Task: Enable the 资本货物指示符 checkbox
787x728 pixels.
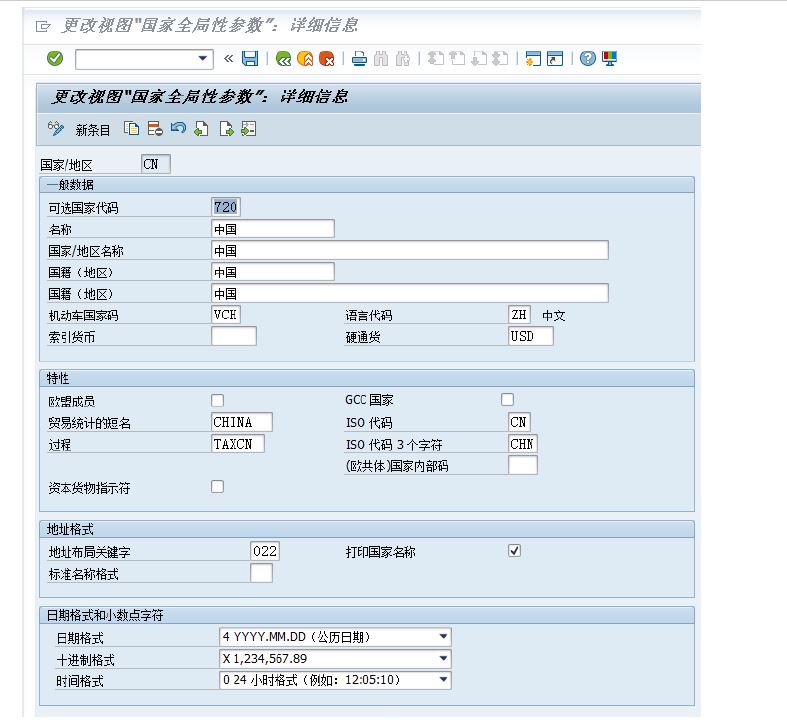Action: point(217,487)
